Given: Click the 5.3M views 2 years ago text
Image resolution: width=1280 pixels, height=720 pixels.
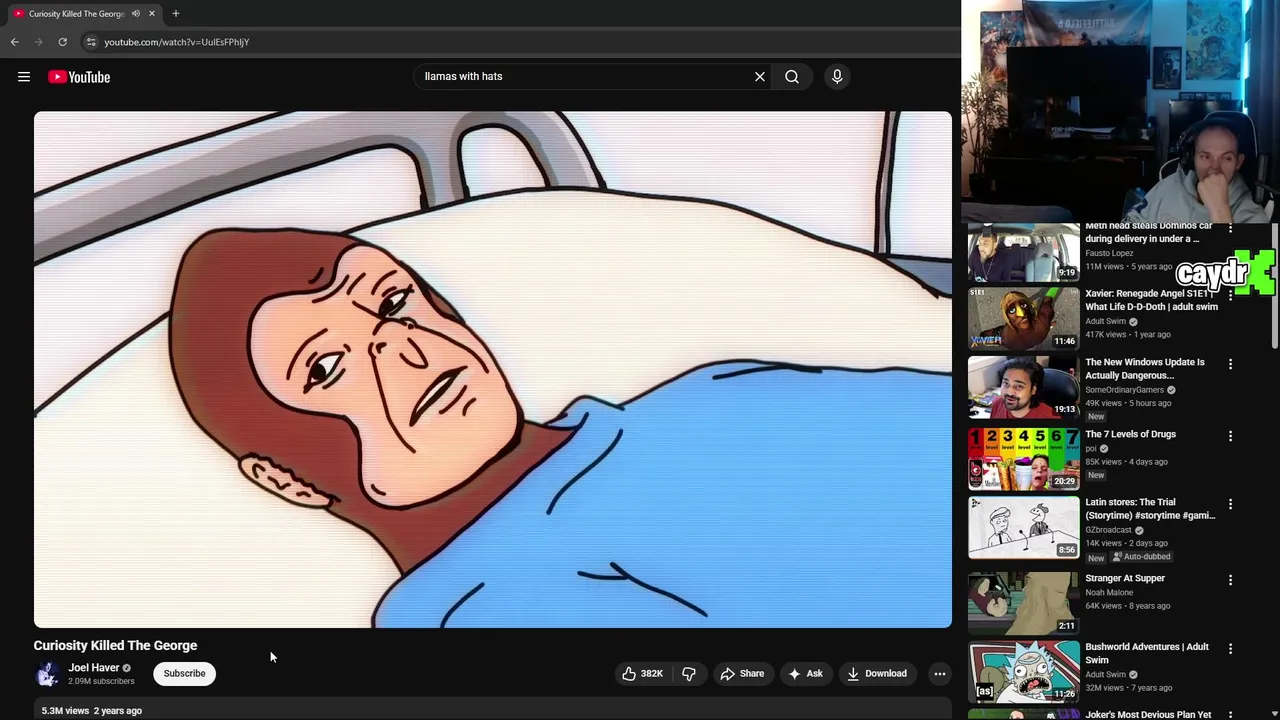Looking at the screenshot, I should 91,711.
